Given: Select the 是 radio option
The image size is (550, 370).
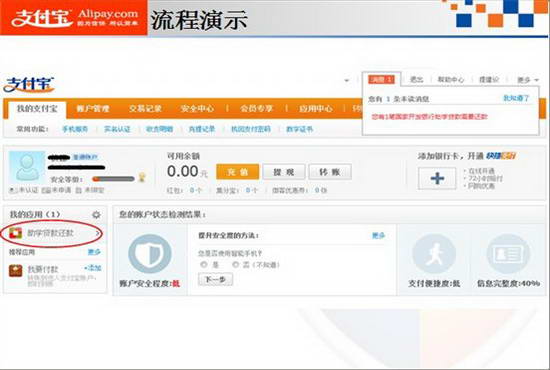Looking at the screenshot, I should 203,264.
